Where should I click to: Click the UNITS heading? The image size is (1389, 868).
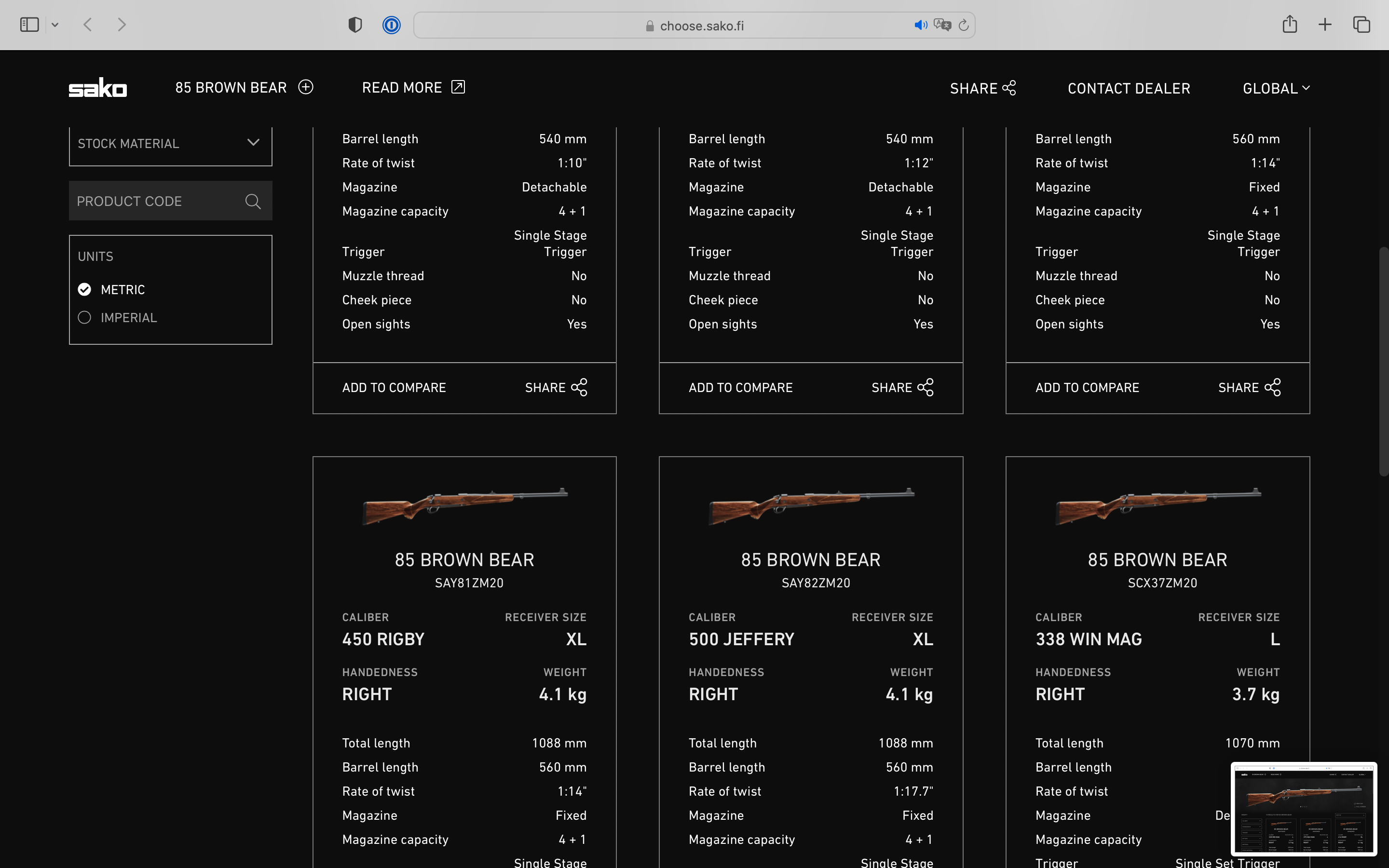95,257
